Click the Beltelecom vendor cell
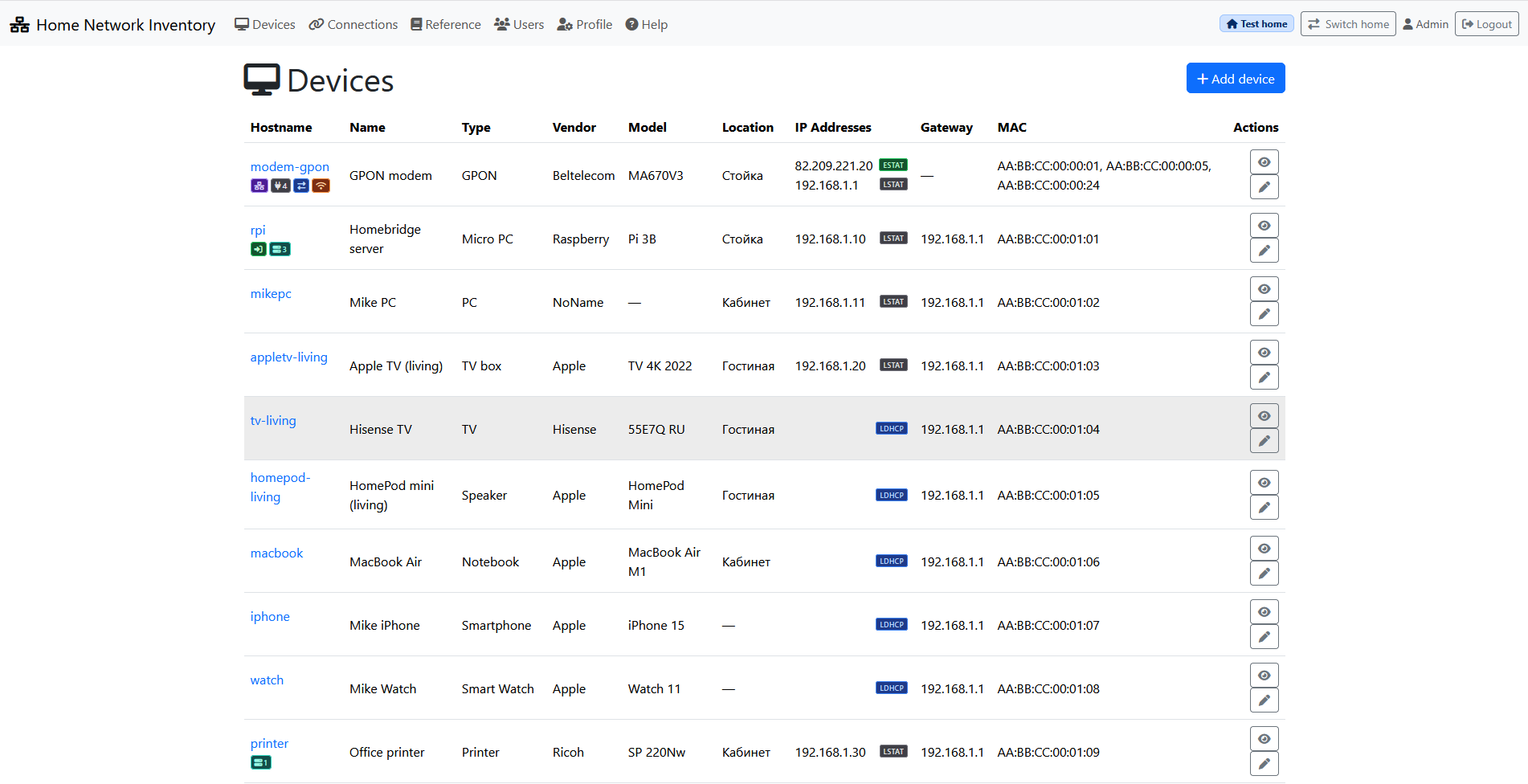The width and height of the screenshot is (1528, 784). click(584, 175)
